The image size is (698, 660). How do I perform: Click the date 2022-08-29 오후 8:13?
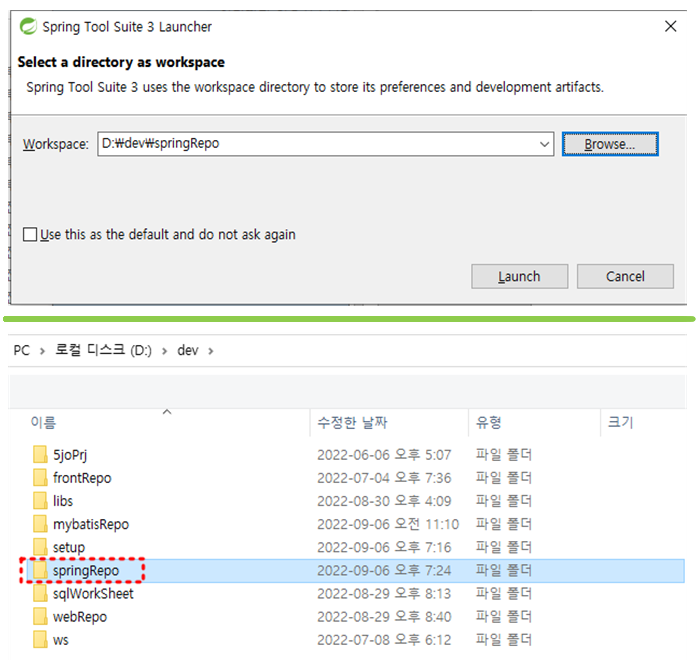pyautogui.click(x=384, y=594)
